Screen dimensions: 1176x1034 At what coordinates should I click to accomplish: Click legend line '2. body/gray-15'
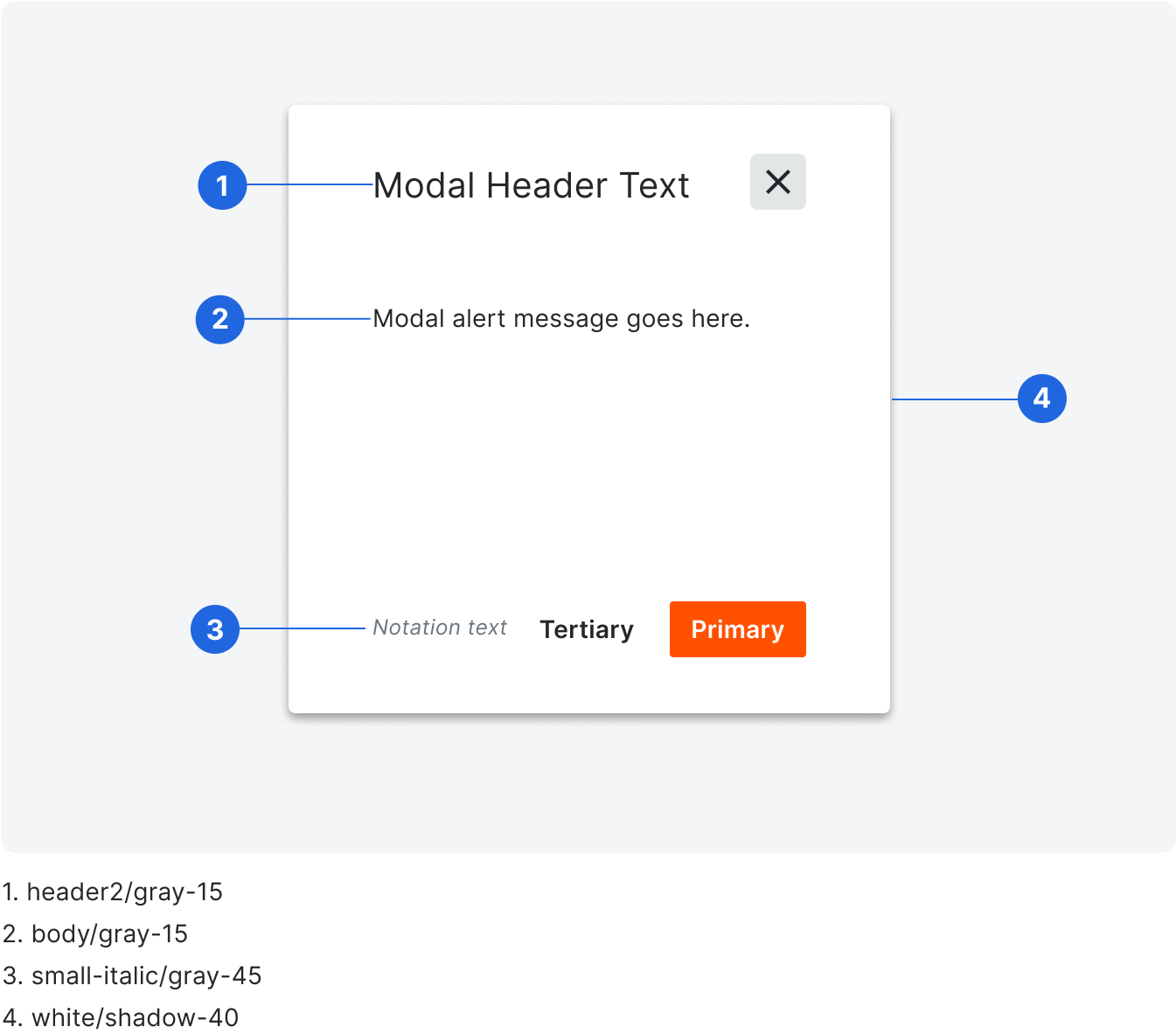point(94,933)
